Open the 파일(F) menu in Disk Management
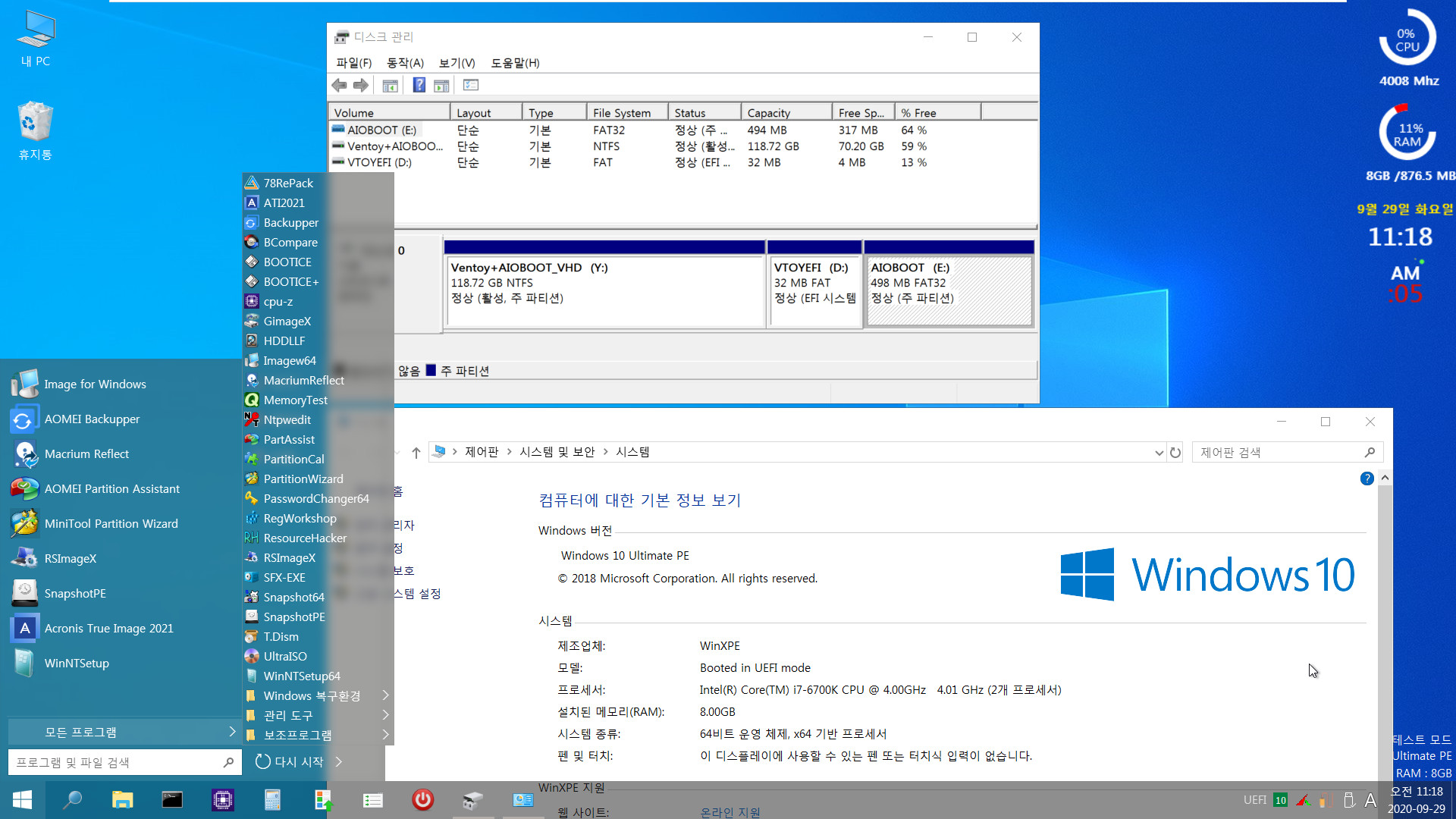 354,63
